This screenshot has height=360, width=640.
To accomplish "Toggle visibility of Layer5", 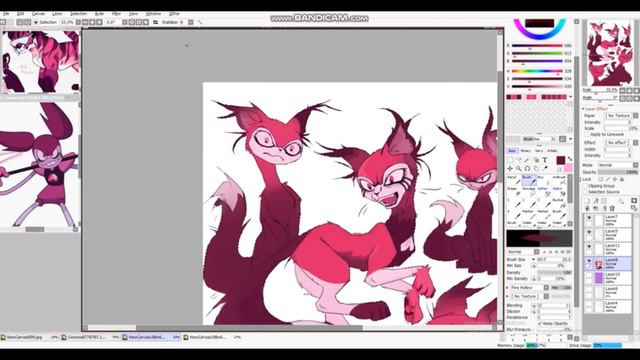I will click(x=589, y=233).
